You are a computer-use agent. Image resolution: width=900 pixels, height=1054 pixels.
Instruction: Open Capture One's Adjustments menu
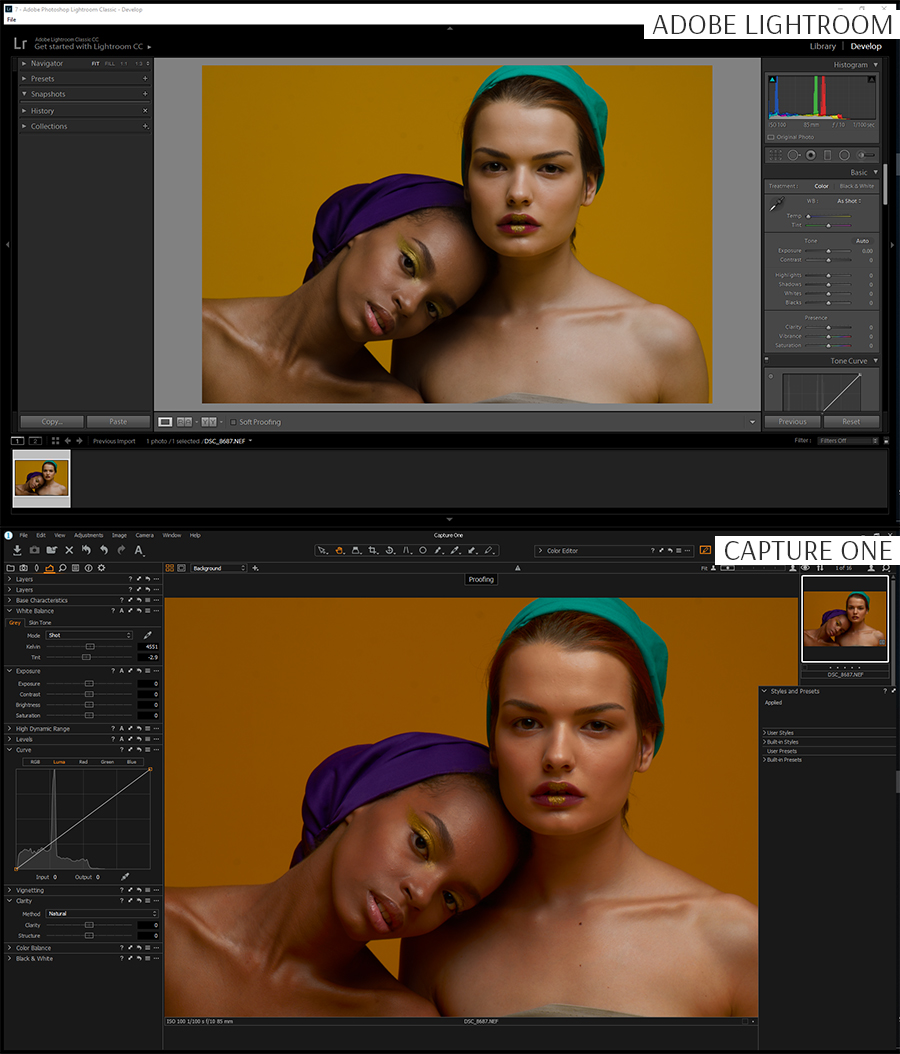(x=89, y=536)
